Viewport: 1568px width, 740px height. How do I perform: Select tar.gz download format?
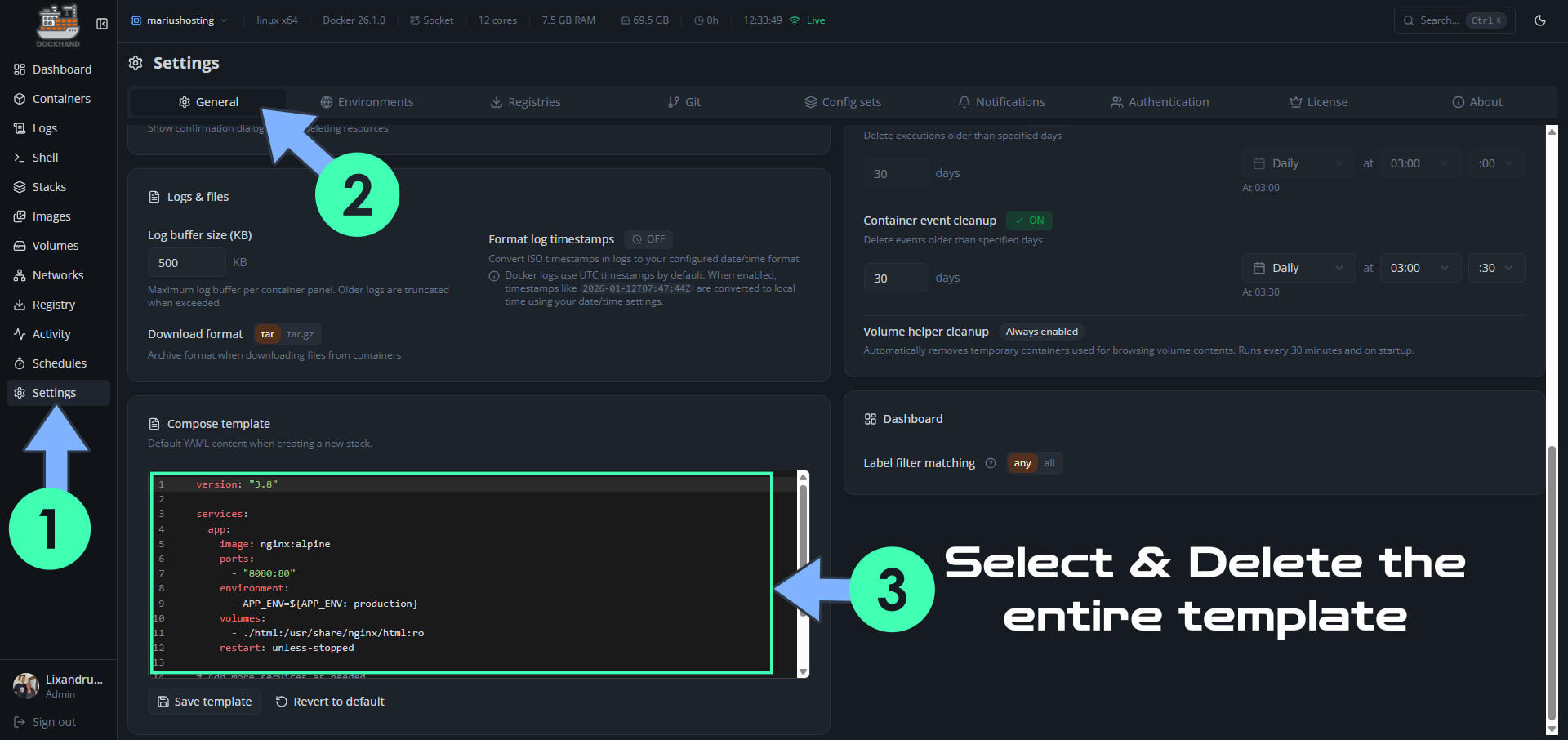click(301, 334)
